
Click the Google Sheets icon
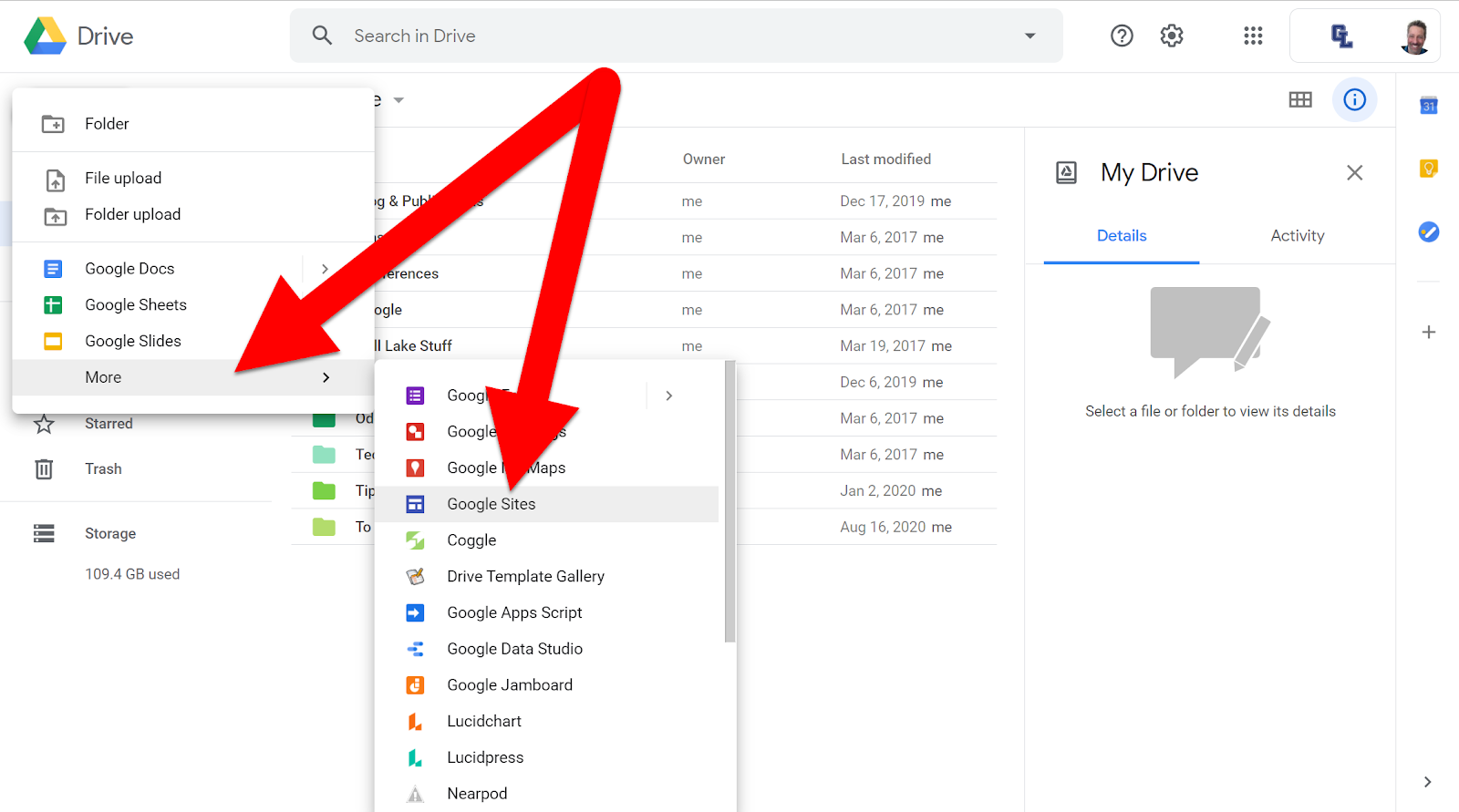click(54, 305)
